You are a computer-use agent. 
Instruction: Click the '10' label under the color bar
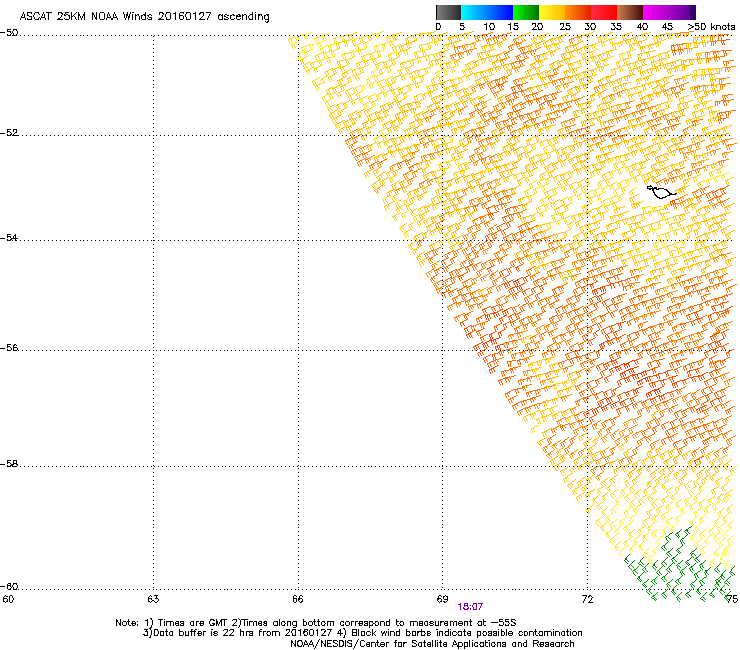click(x=489, y=27)
